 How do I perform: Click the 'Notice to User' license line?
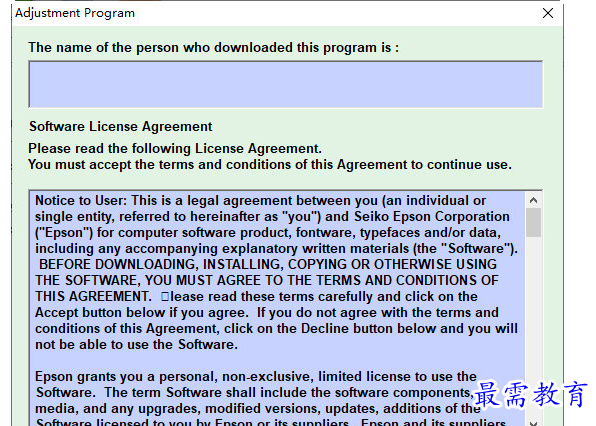(260, 201)
